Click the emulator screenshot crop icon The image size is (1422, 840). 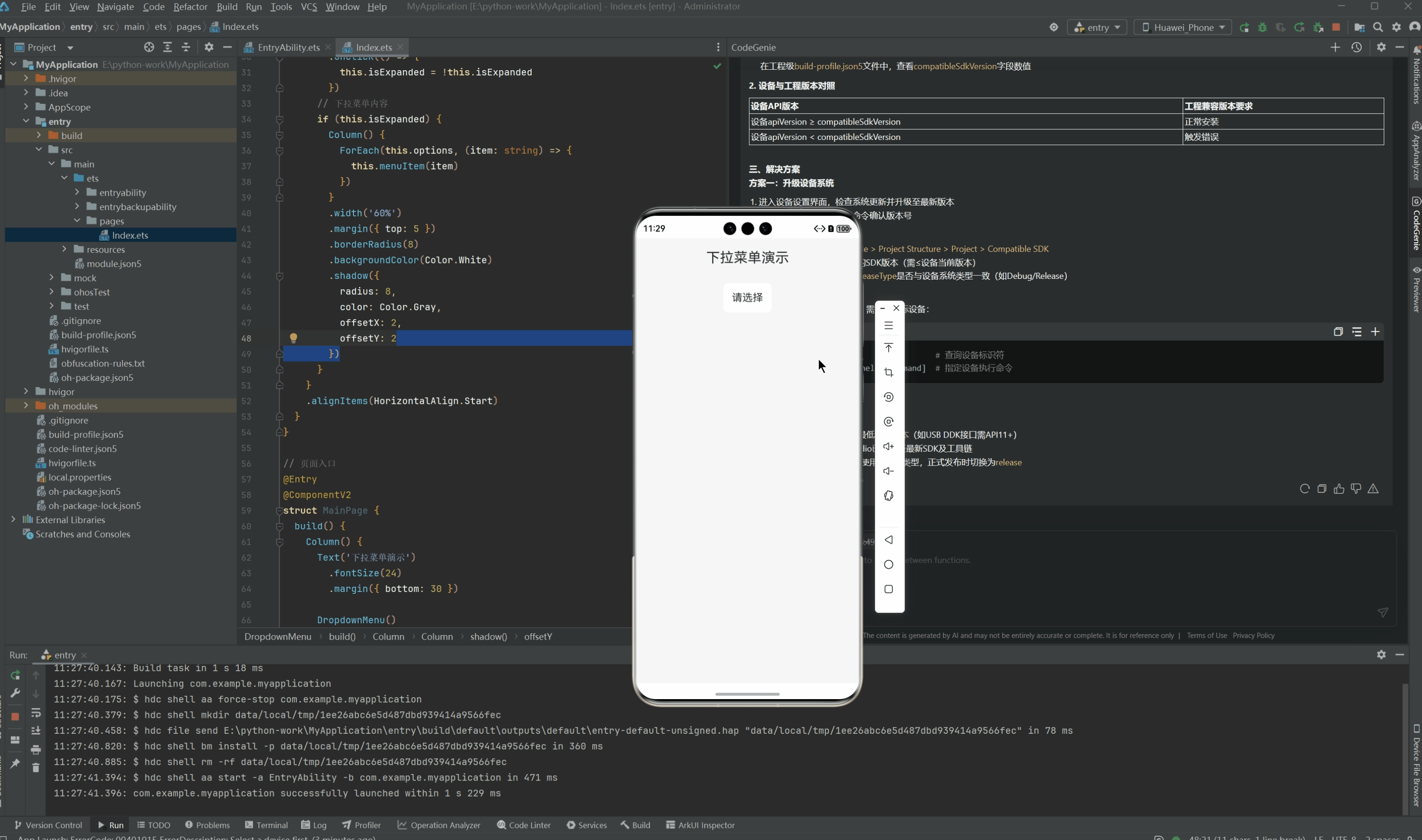[889, 373]
